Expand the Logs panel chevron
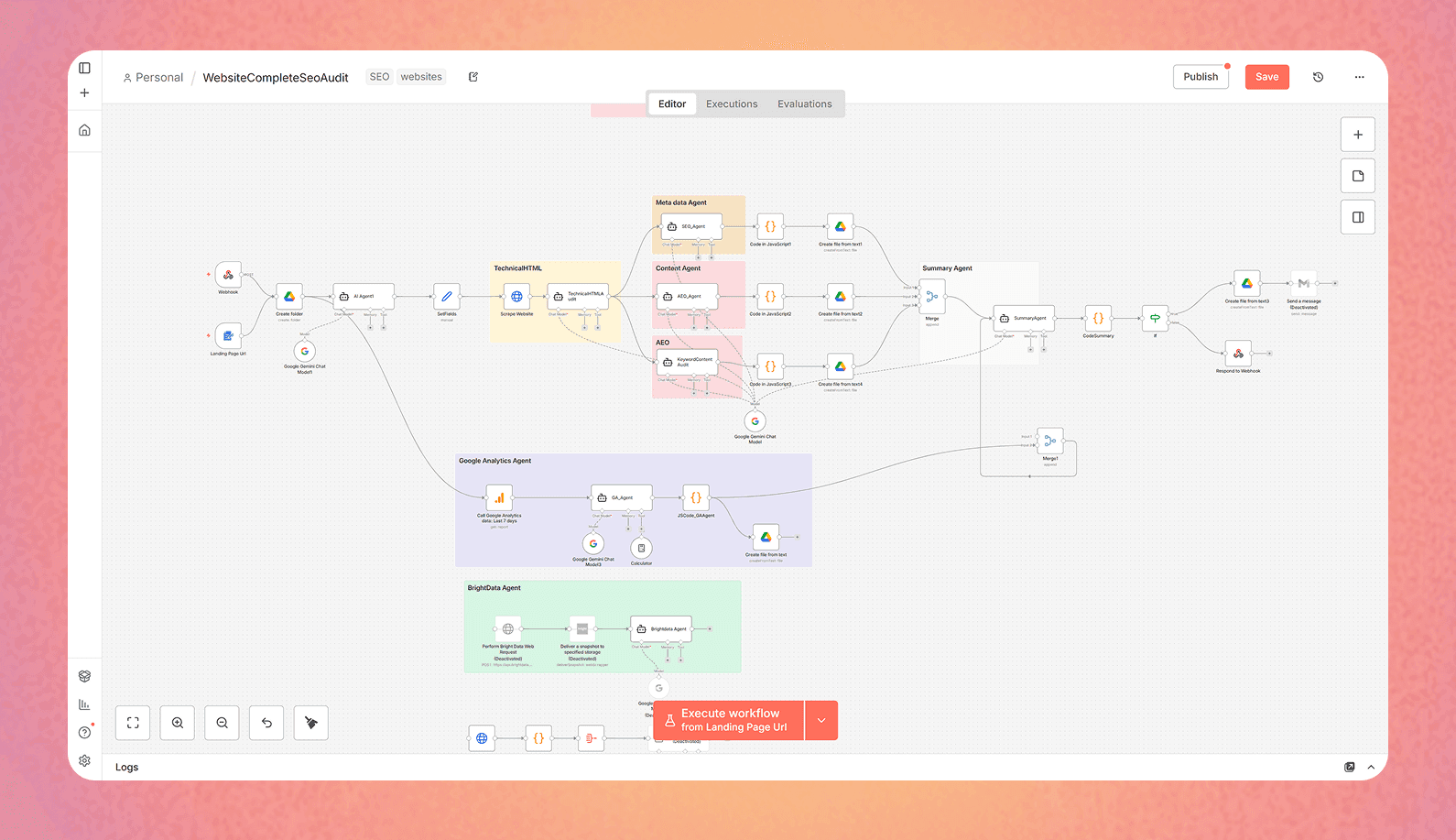This screenshot has width=1456, height=840. coord(1371,767)
